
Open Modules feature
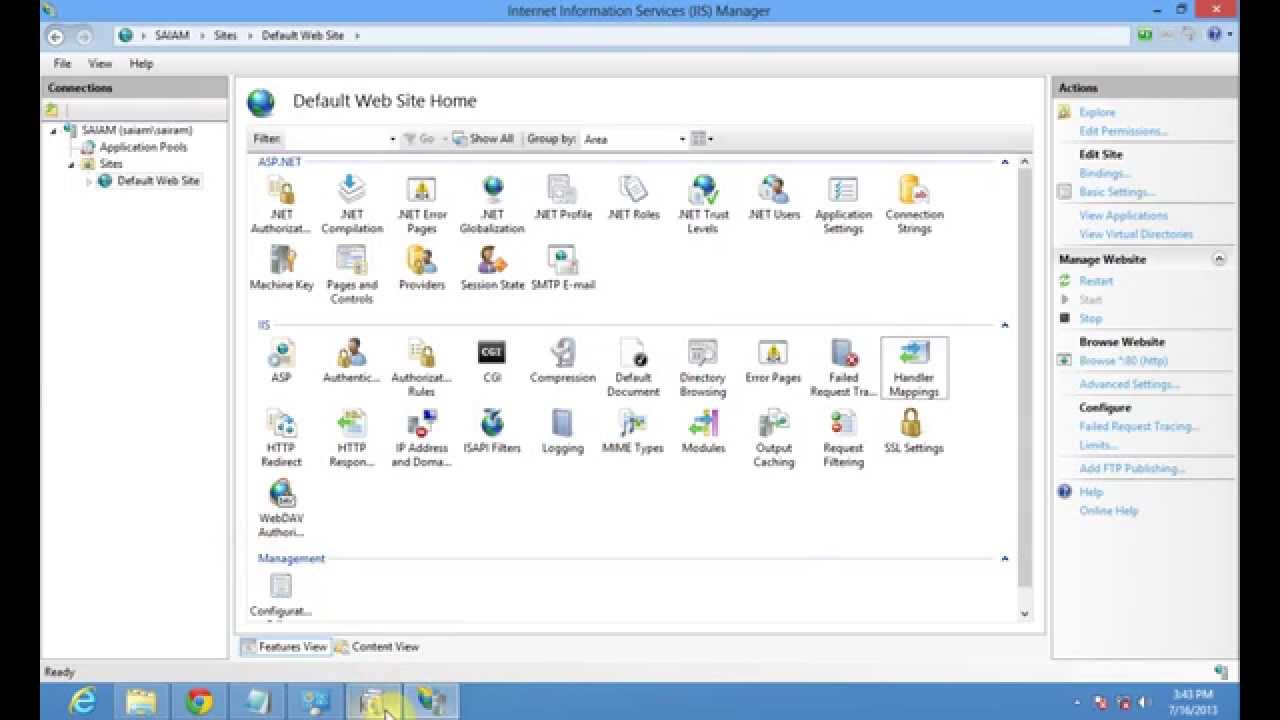tap(703, 430)
